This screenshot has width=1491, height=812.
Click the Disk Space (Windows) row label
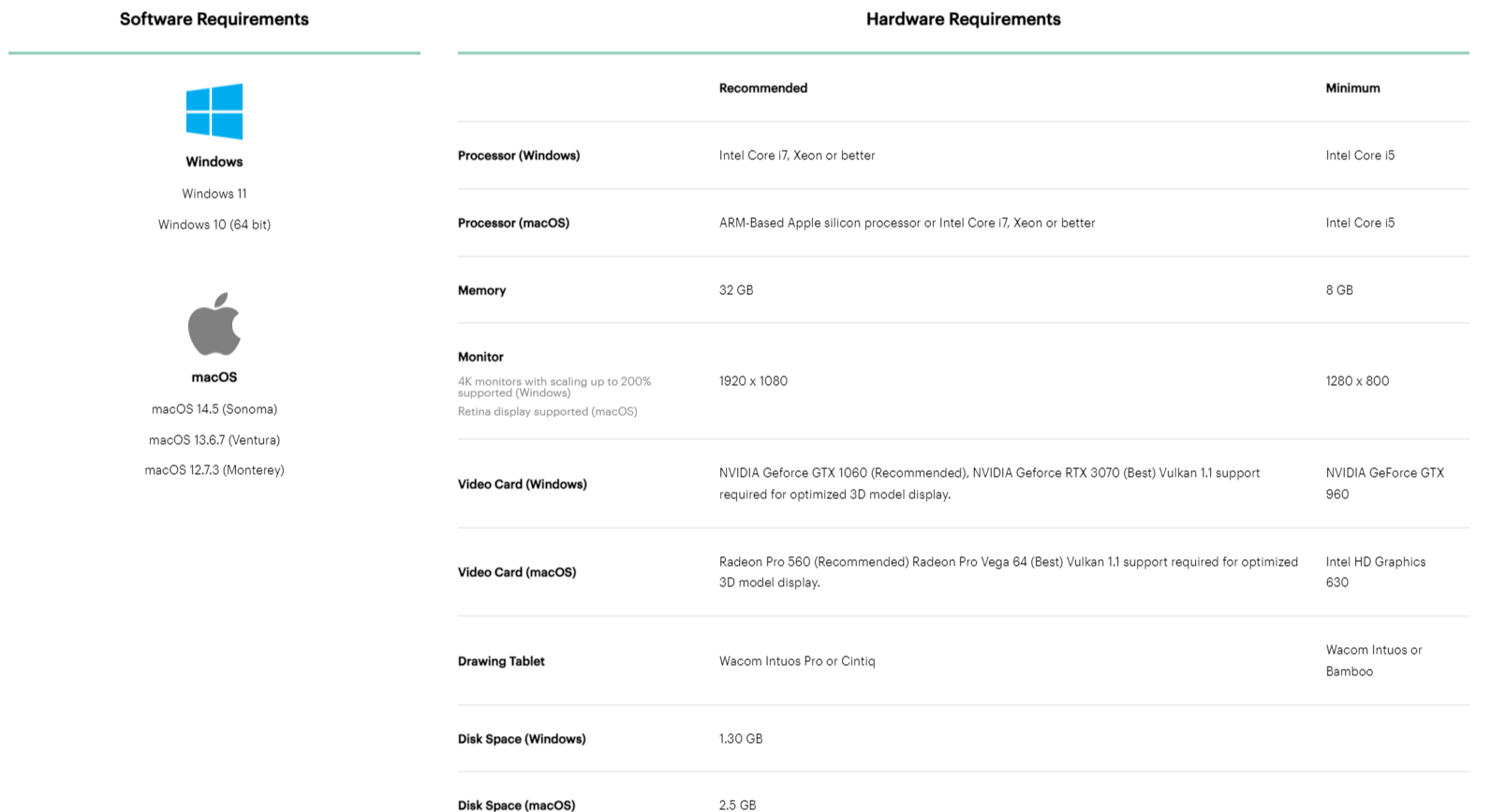click(521, 739)
